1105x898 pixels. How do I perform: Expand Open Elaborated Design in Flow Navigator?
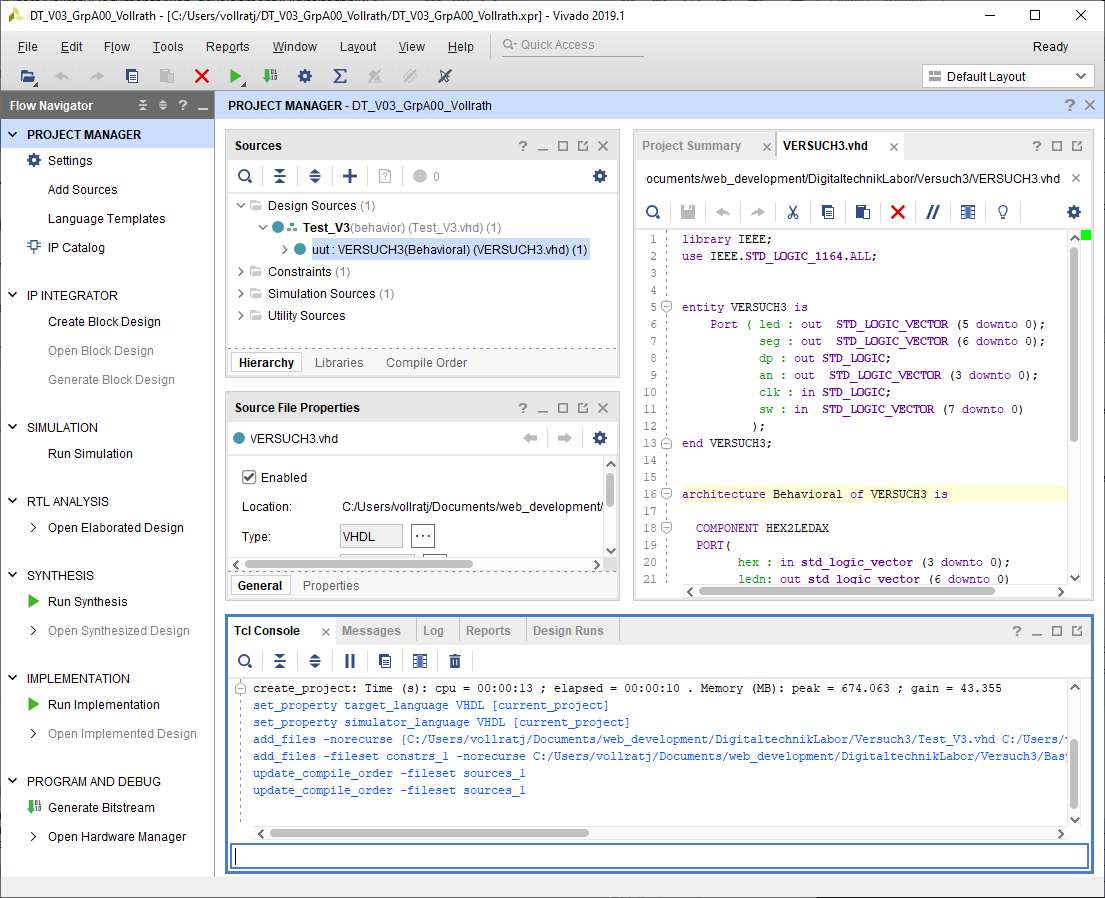[33, 528]
